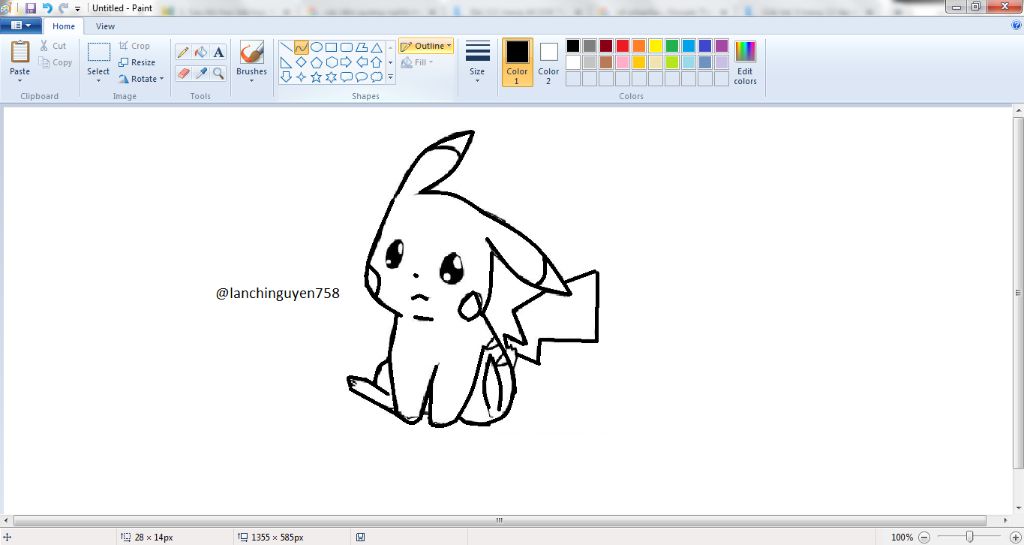Click the Select rectangle button
Image resolution: width=1024 pixels, height=545 pixels.
click(99, 57)
